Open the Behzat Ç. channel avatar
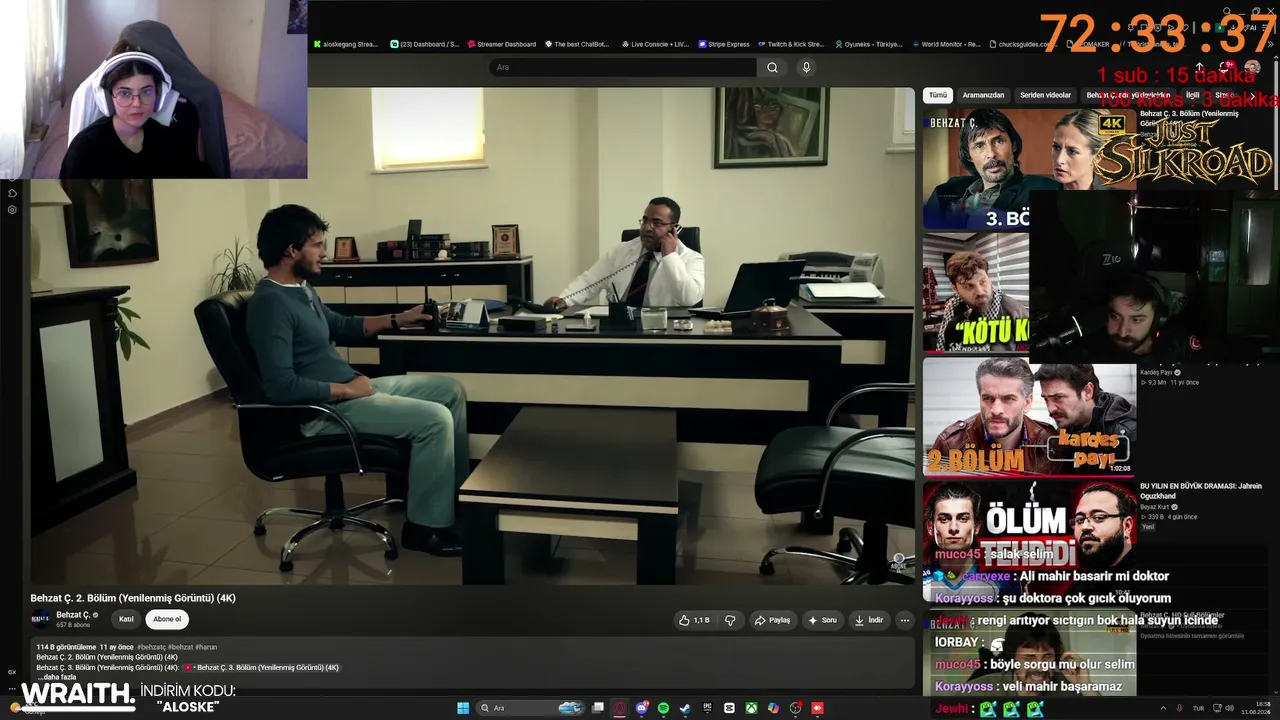The height and width of the screenshot is (720, 1280). click(x=41, y=619)
